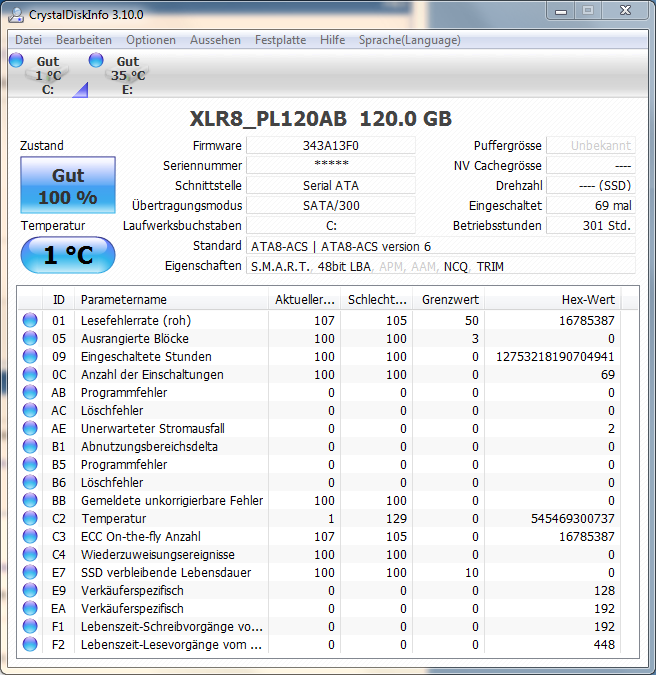The width and height of the screenshot is (656, 675).
Task: Click status dot for Abnutzungsbereichsdelta
Action: point(30,446)
